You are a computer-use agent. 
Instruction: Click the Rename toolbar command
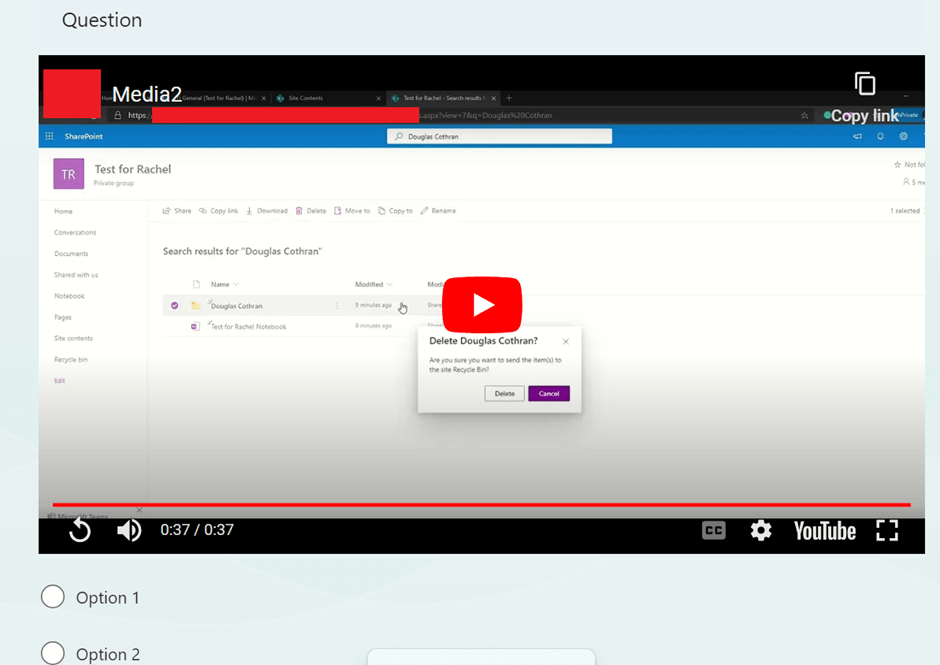coord(438,210)
